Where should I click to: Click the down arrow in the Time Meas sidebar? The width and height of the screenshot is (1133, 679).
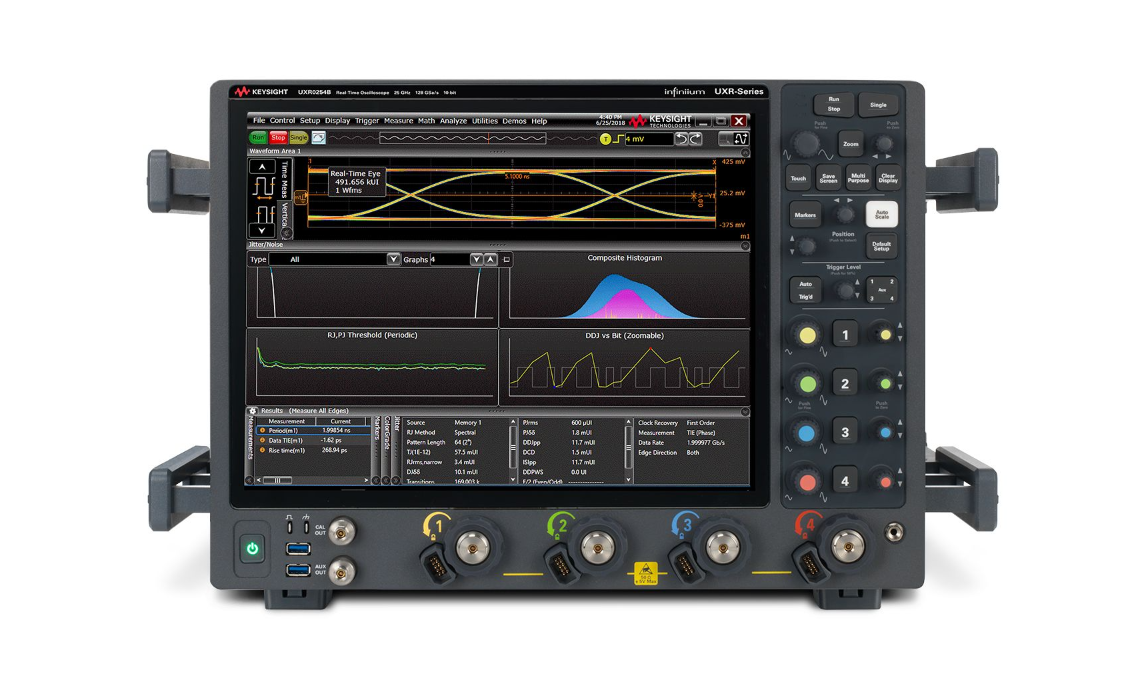point(262,230)
